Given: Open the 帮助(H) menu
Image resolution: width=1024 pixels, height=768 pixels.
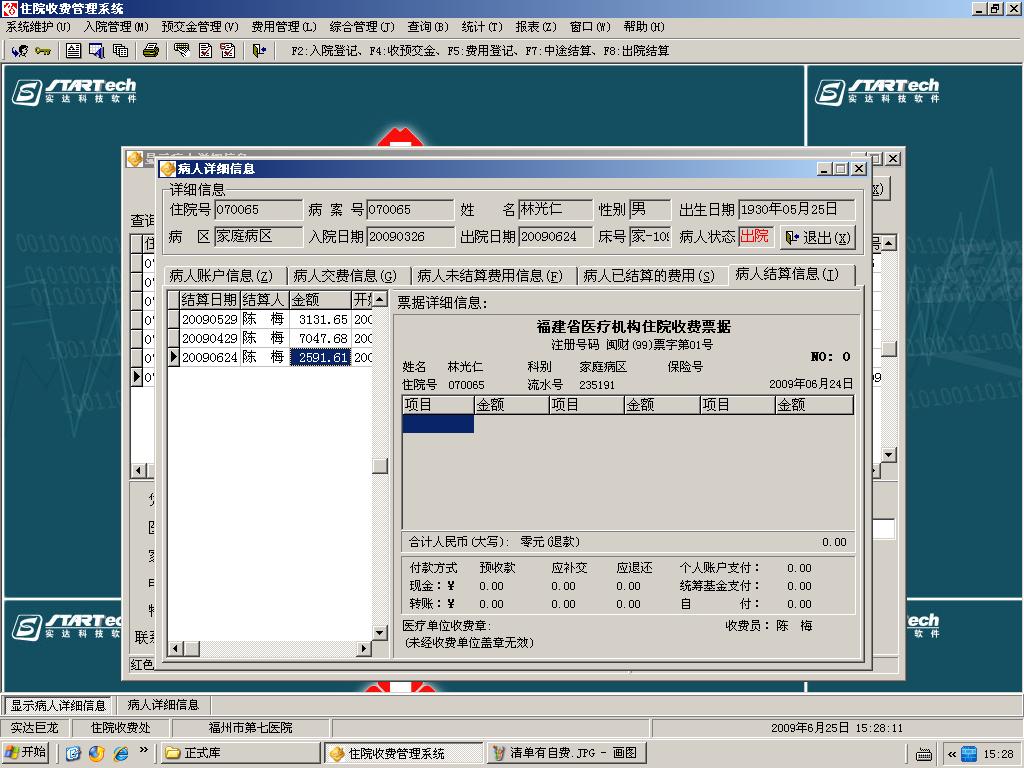Looking at the screenshot, I should coord(644,27).
